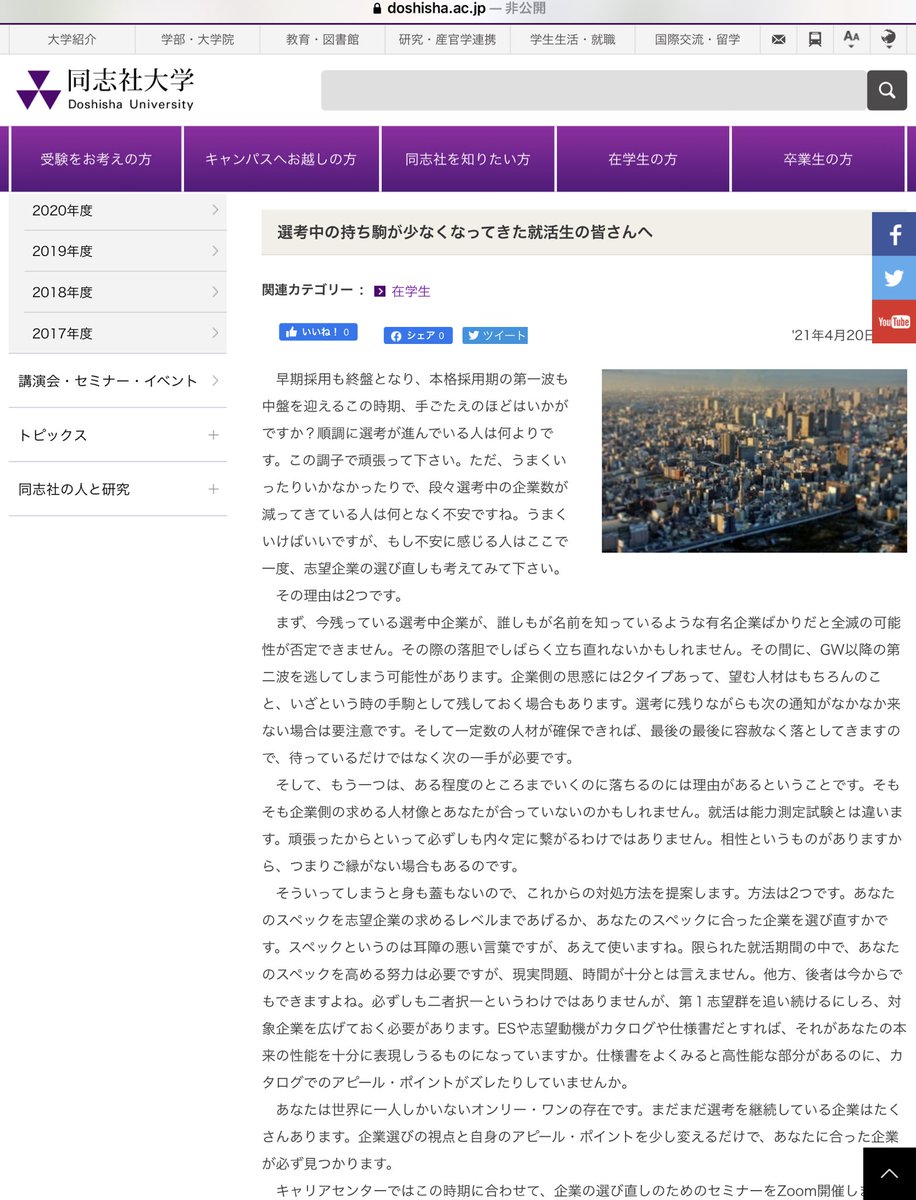Viewport: 916px width, 1200px height.
Task: Click 在学生 category link
Action: point(411,291)
